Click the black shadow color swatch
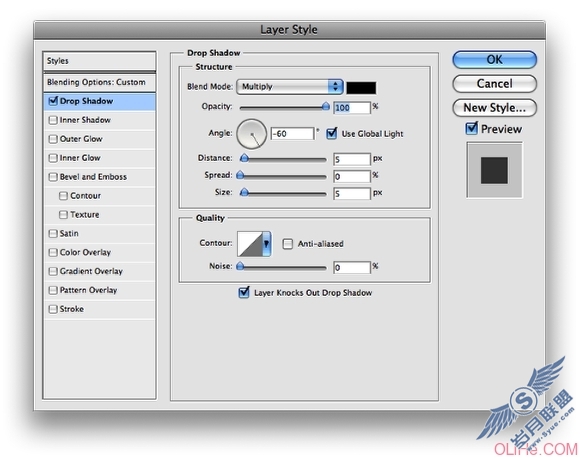The width and height of the screenshot is (580, 458). pos(361,87)
